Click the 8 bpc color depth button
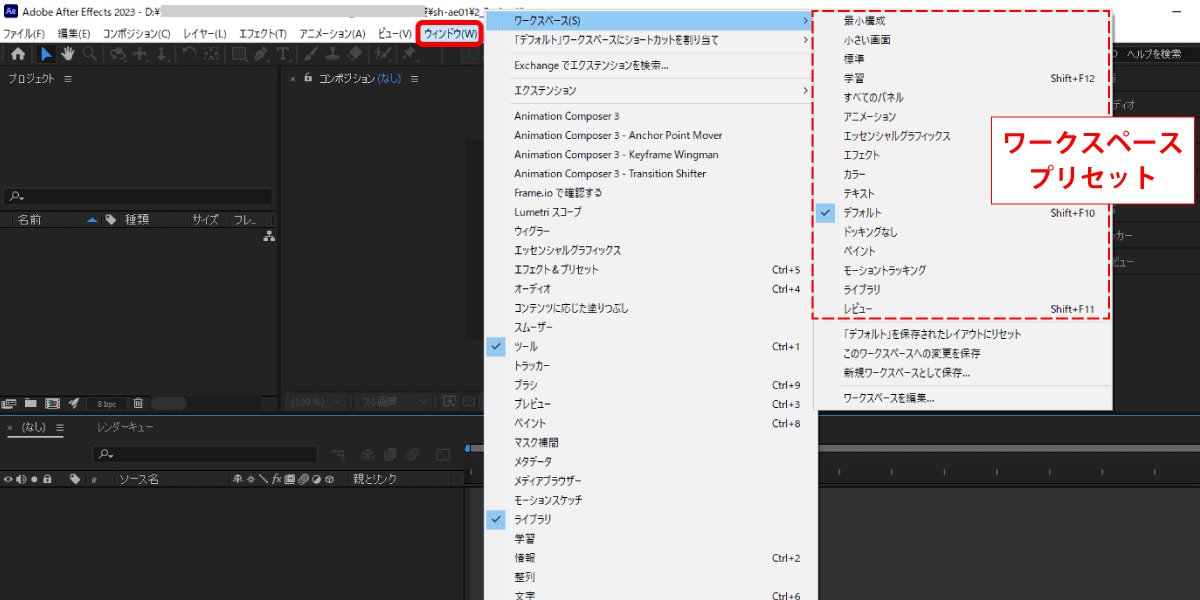Screen dimensions: 1200x600 pos(106,404)
